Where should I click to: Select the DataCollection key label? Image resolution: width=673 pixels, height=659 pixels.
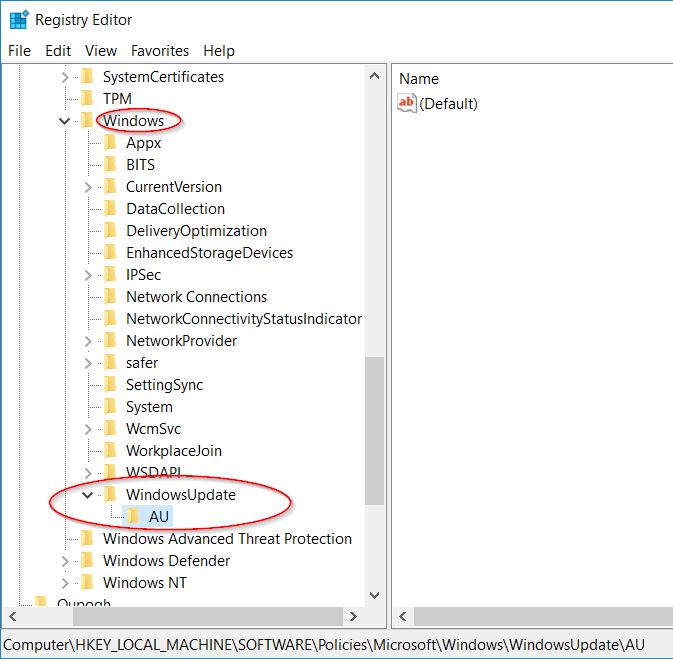click(x=176, y=209)
